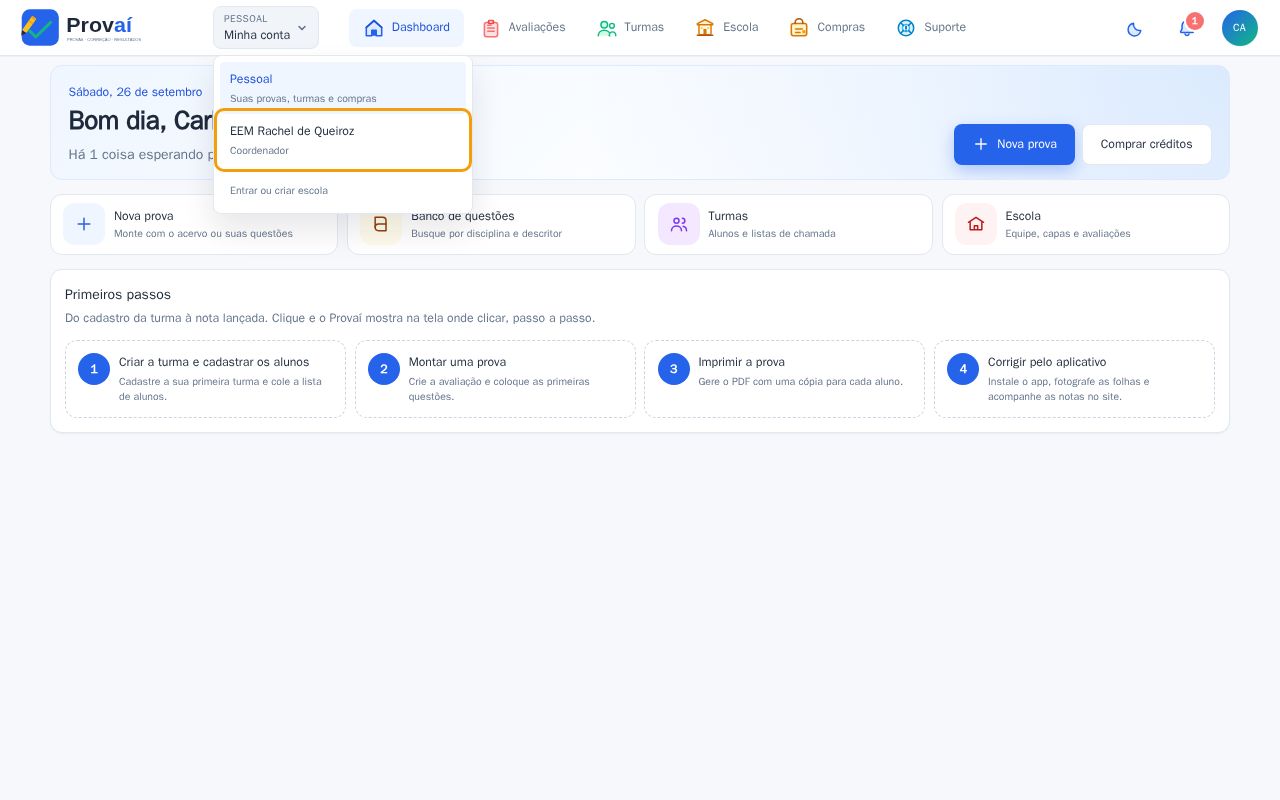Start step 1 Criar a turma
Screen dimensions: 1280x800
(x=205, y=379)
